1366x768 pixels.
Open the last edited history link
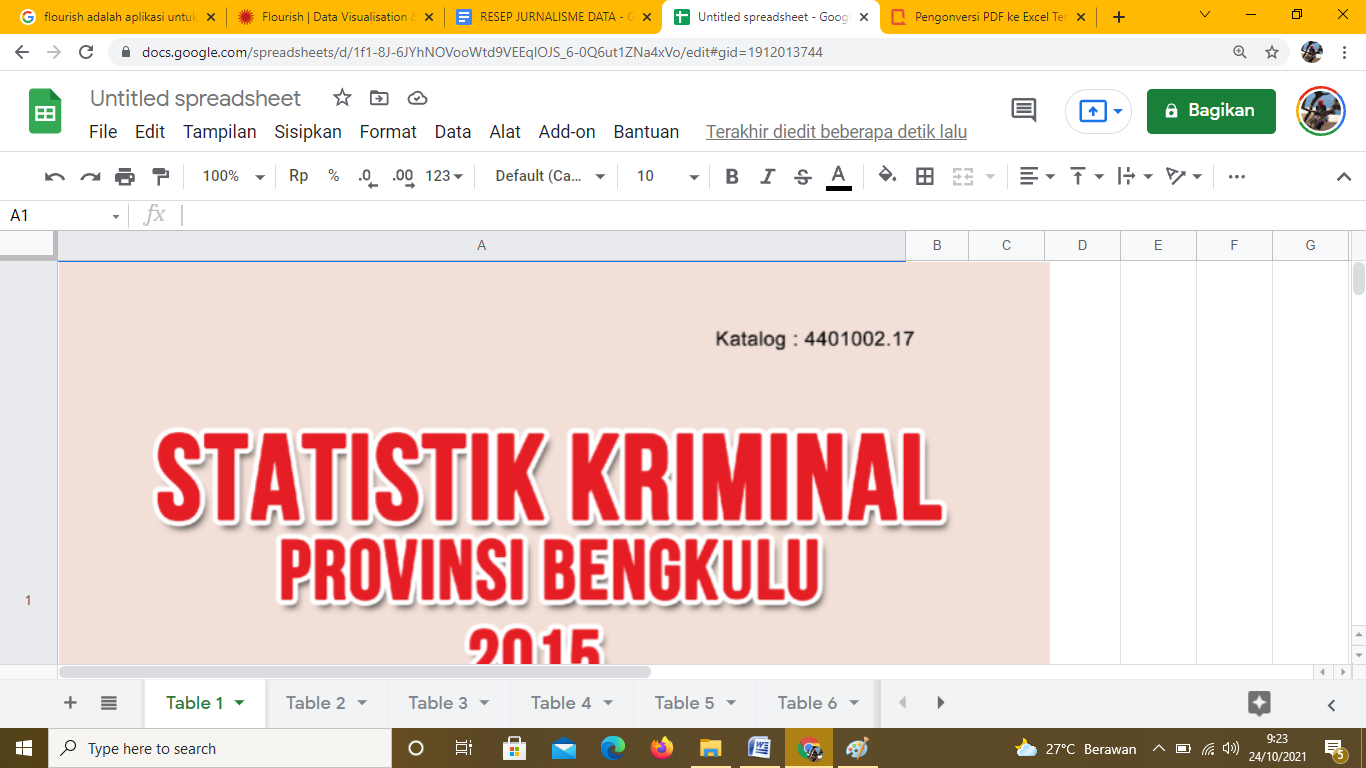pyautogui.click(x=836, y=132)
